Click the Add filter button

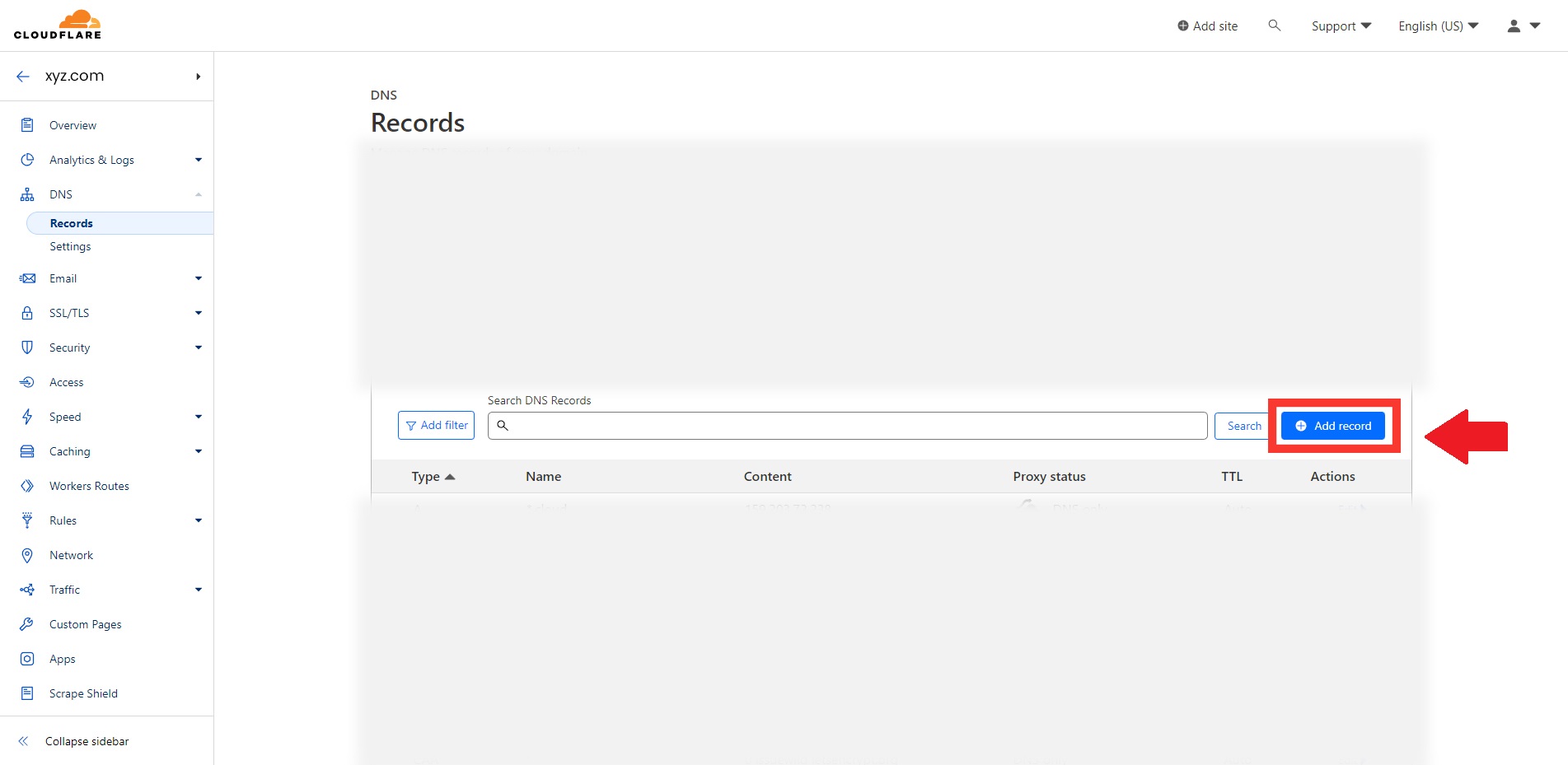tap(436, 425)
